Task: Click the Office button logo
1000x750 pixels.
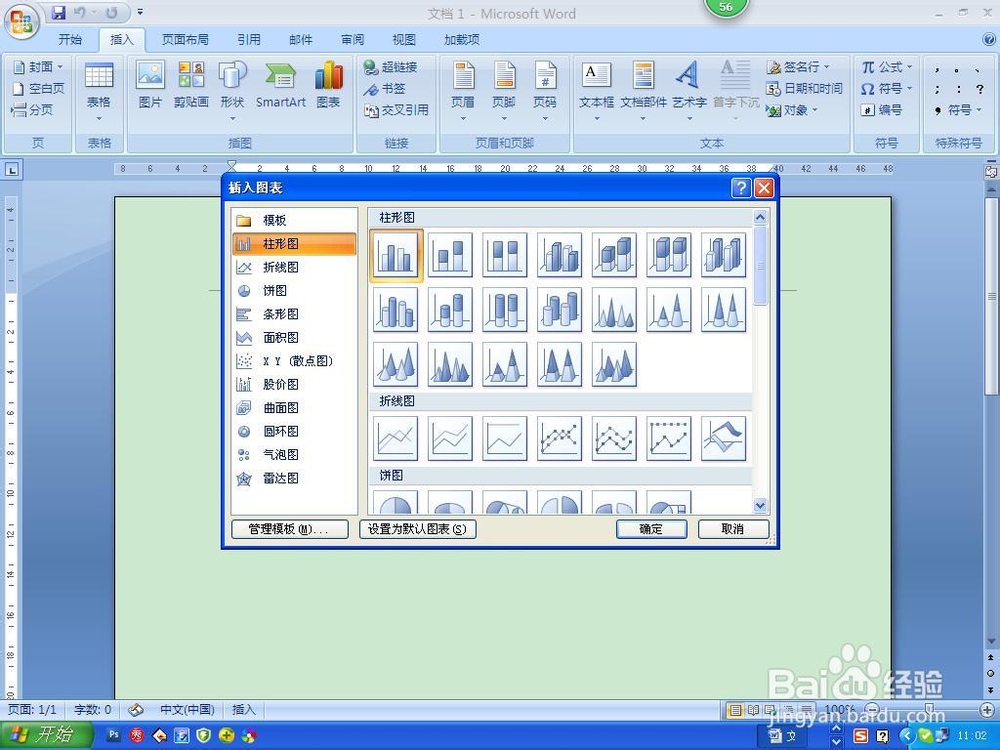Action: 22,22
